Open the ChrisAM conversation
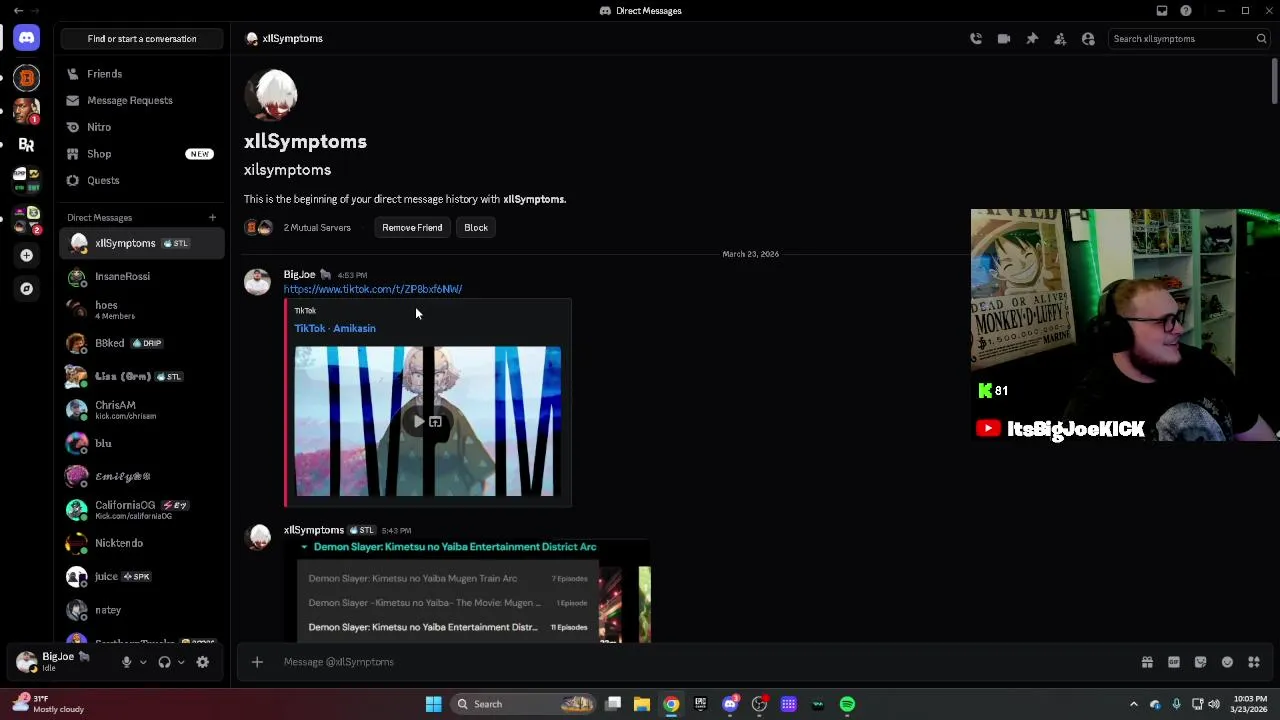 [x=142, y=410]
